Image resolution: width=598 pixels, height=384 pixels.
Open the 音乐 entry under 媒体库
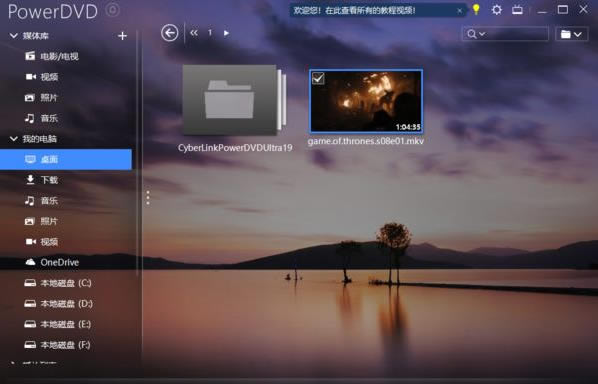point(41,118)
